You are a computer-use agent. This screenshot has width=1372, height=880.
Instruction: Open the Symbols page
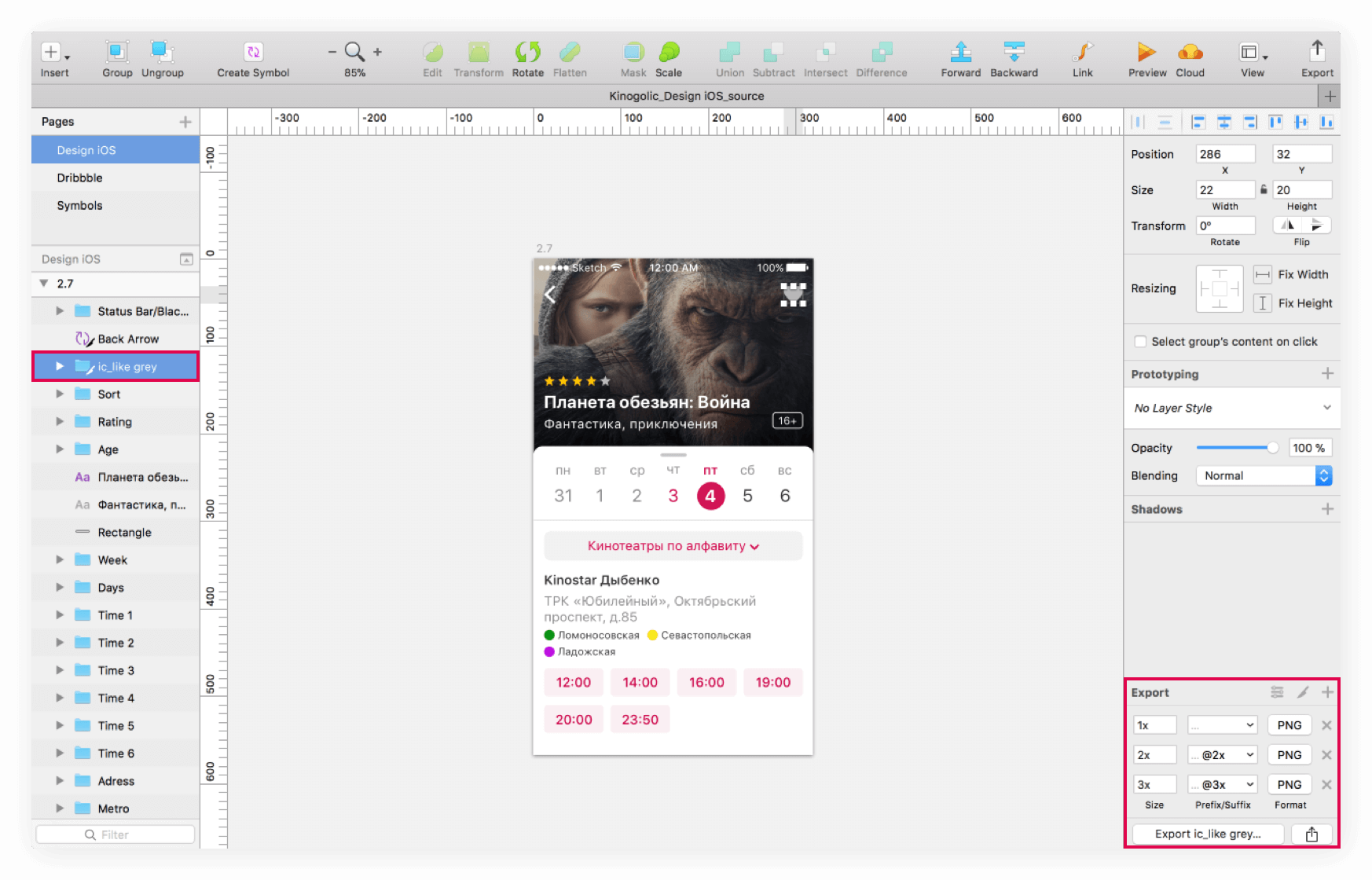click(79, 206)
